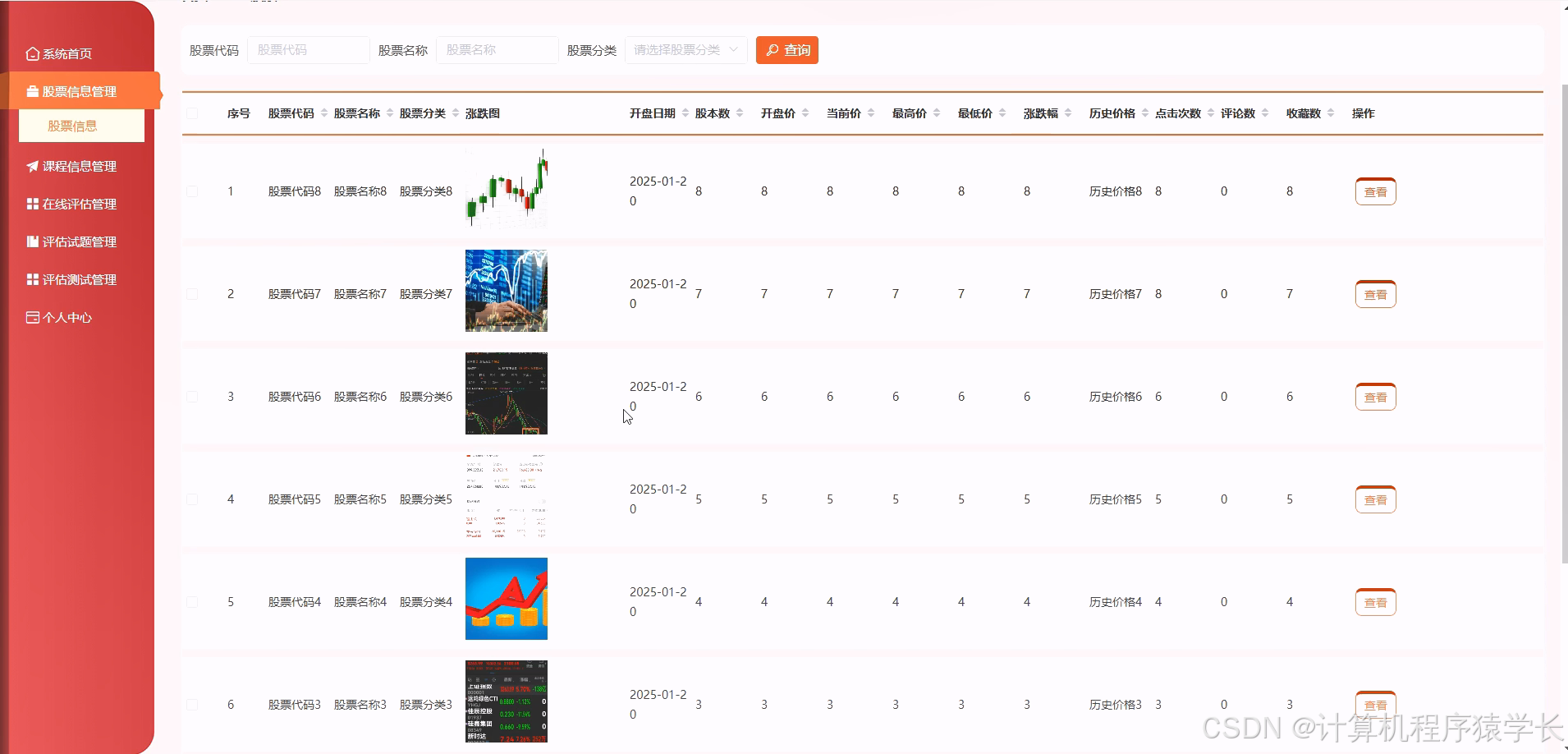Click the card icon beside 个人中心
The height and width of the screenshot is (754, 1568).
(33, 317)
